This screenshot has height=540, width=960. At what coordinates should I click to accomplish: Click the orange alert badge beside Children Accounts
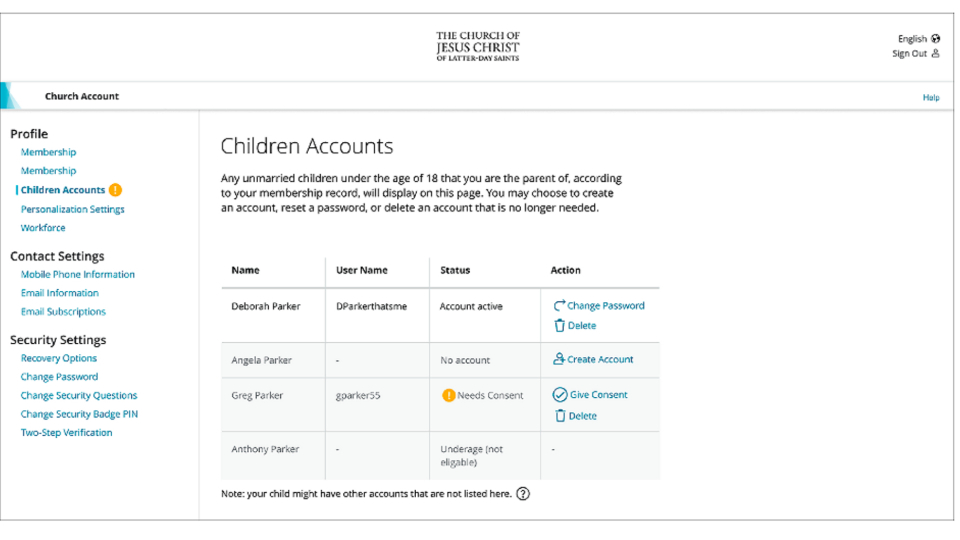[x=116, y=190]
